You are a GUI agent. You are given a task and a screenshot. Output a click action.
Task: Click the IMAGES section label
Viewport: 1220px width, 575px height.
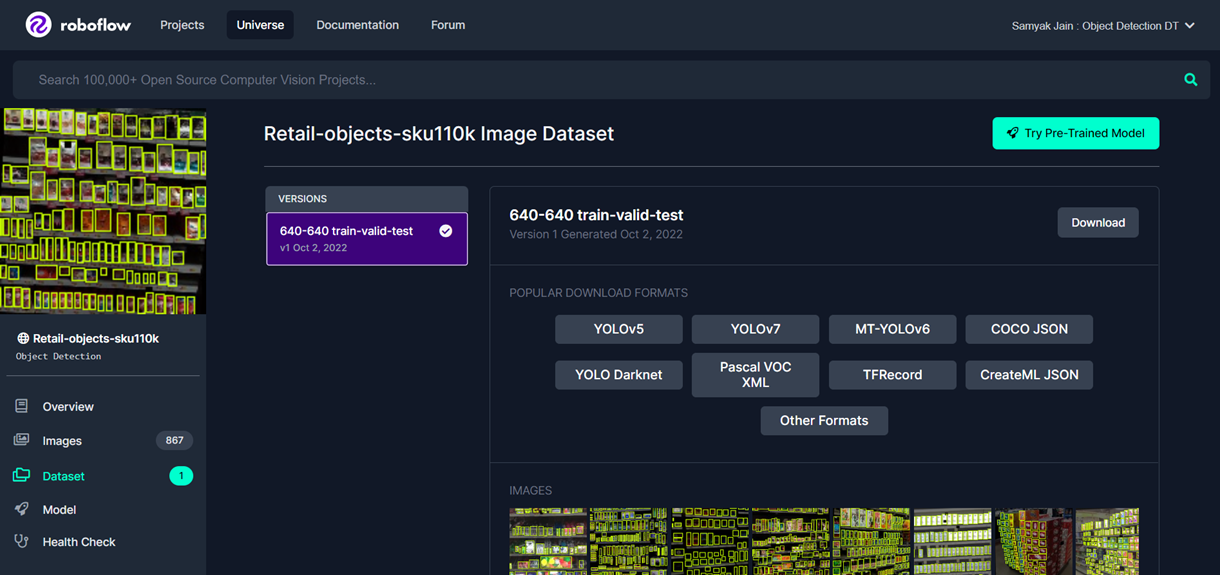click(531, 491)
